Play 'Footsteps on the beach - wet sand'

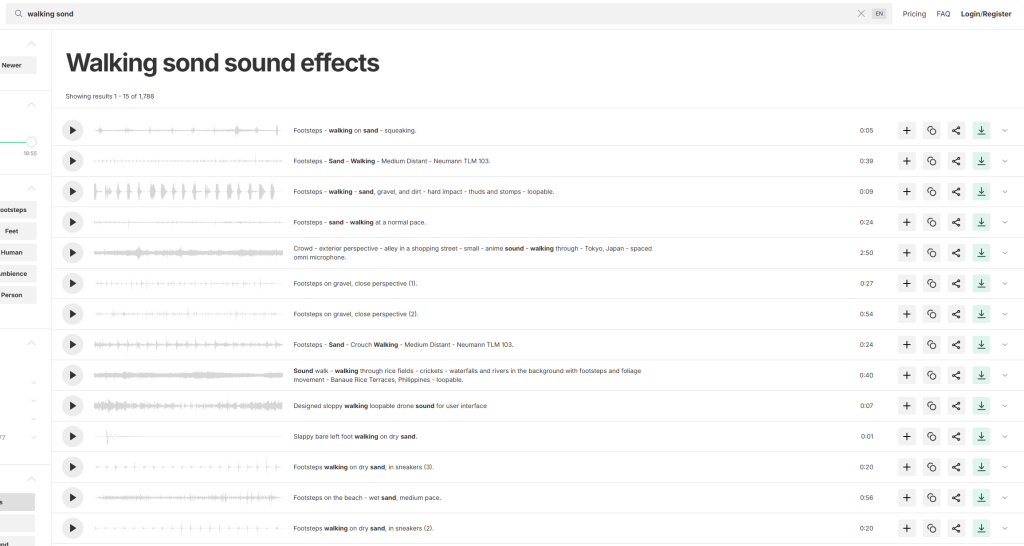[x=72, y=497]
